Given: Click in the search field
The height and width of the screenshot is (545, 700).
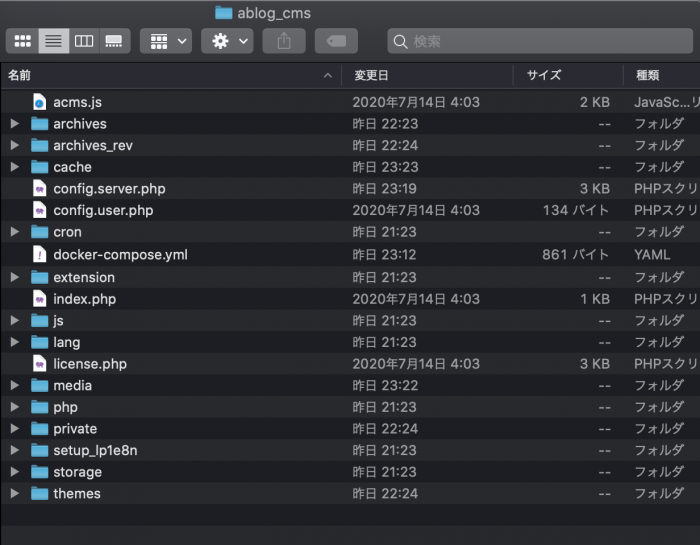Looking at the screenshot, I should click(540, 41).
